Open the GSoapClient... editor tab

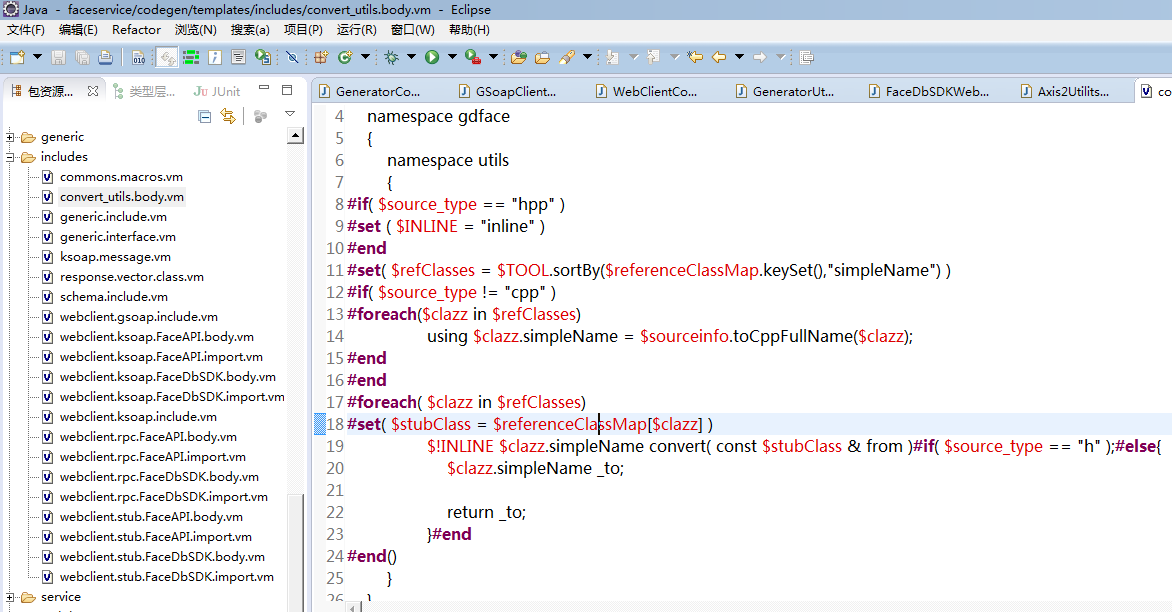coord(508,91)
